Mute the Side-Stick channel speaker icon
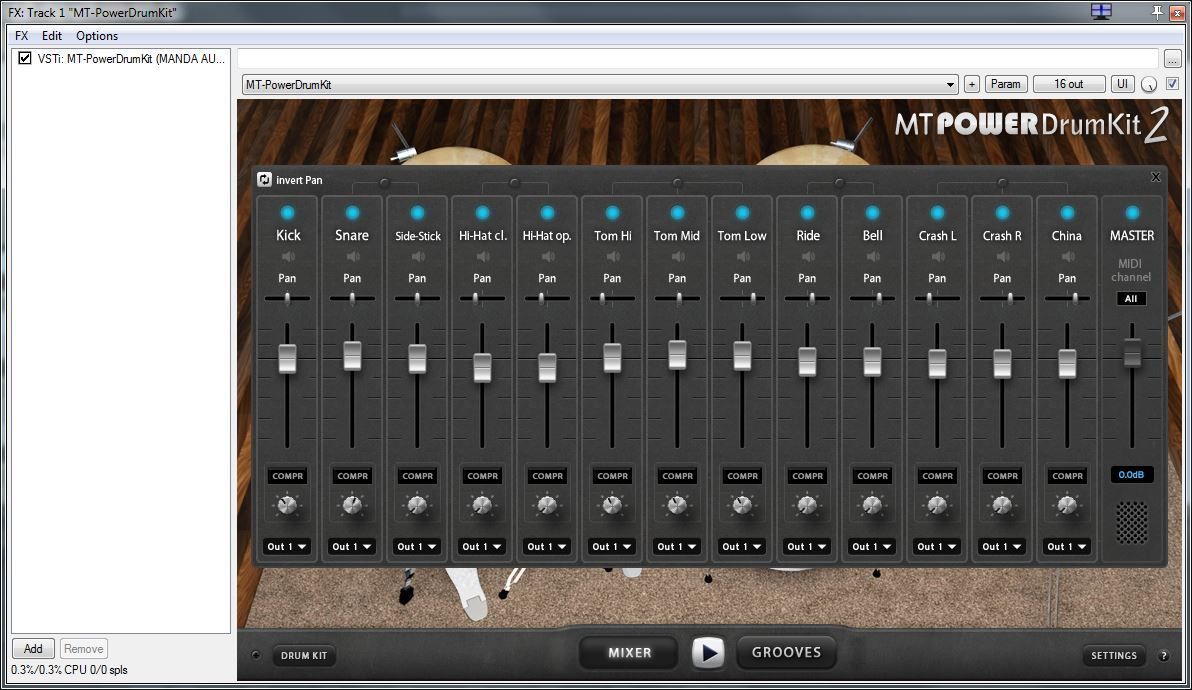The width and height of the screenshot is (1192, 690). (417, 257)
